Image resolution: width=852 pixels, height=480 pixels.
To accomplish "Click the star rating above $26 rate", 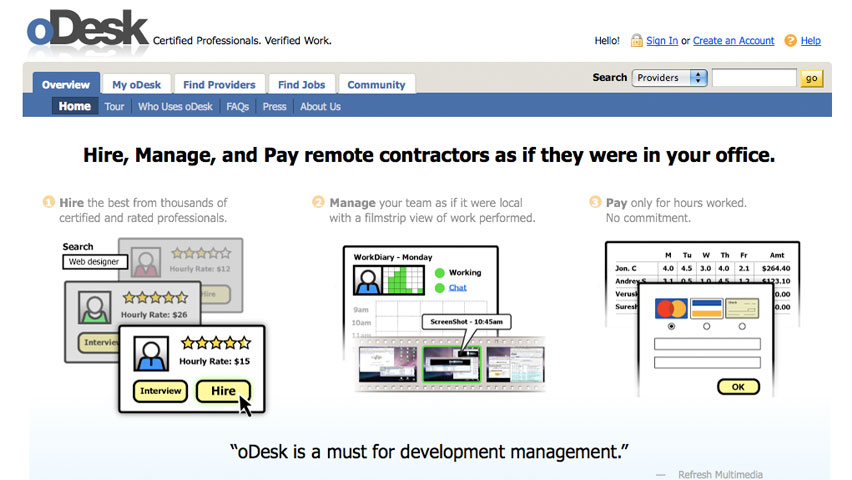I will pos(155,297).
